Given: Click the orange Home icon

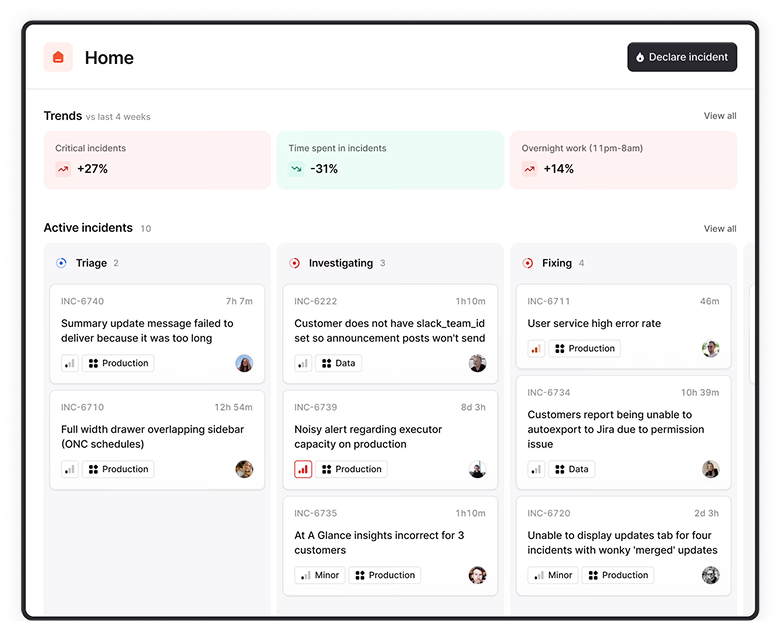Looking at the screenshot, I should click(58, 57).
